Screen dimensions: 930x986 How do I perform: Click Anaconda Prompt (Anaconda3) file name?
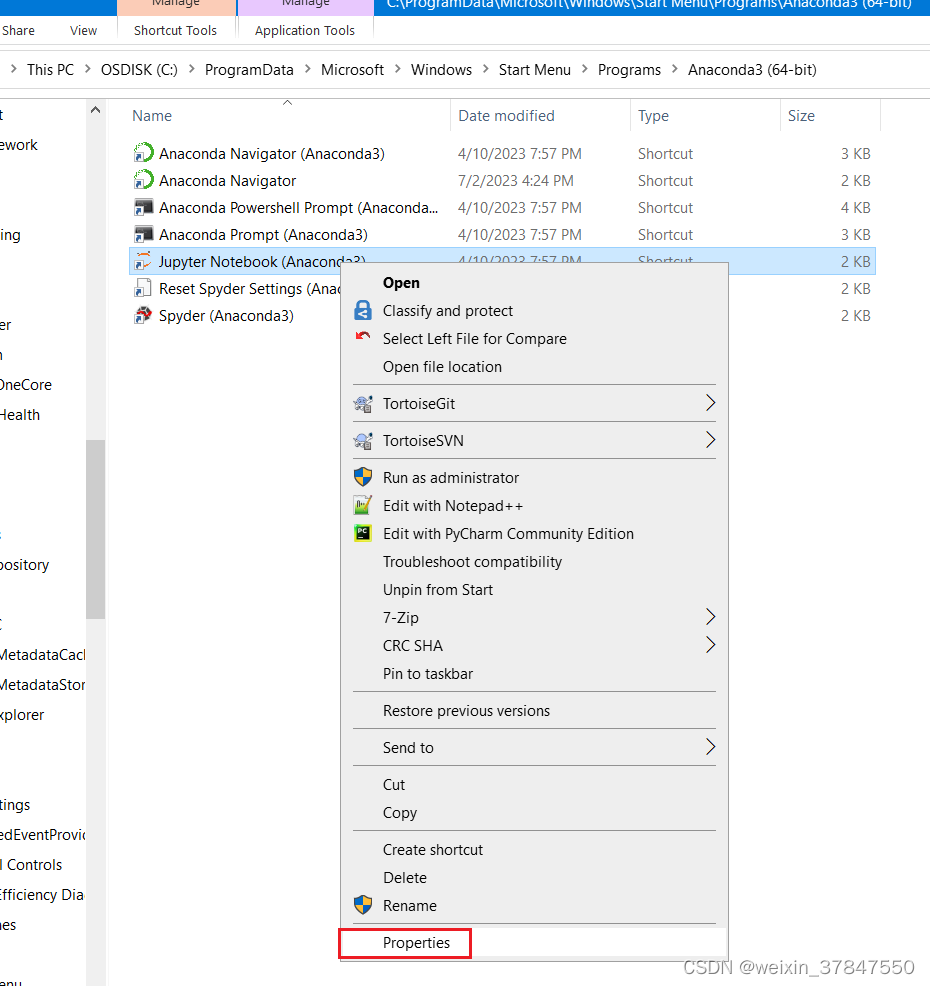point(263,235)
